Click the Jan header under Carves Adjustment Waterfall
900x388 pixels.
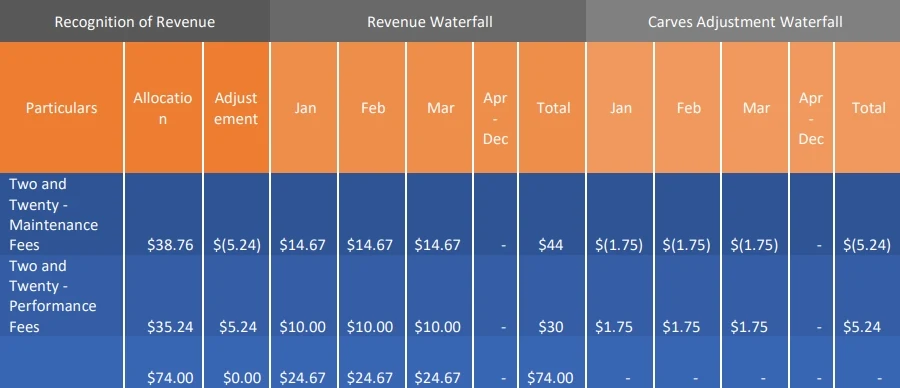620,107
